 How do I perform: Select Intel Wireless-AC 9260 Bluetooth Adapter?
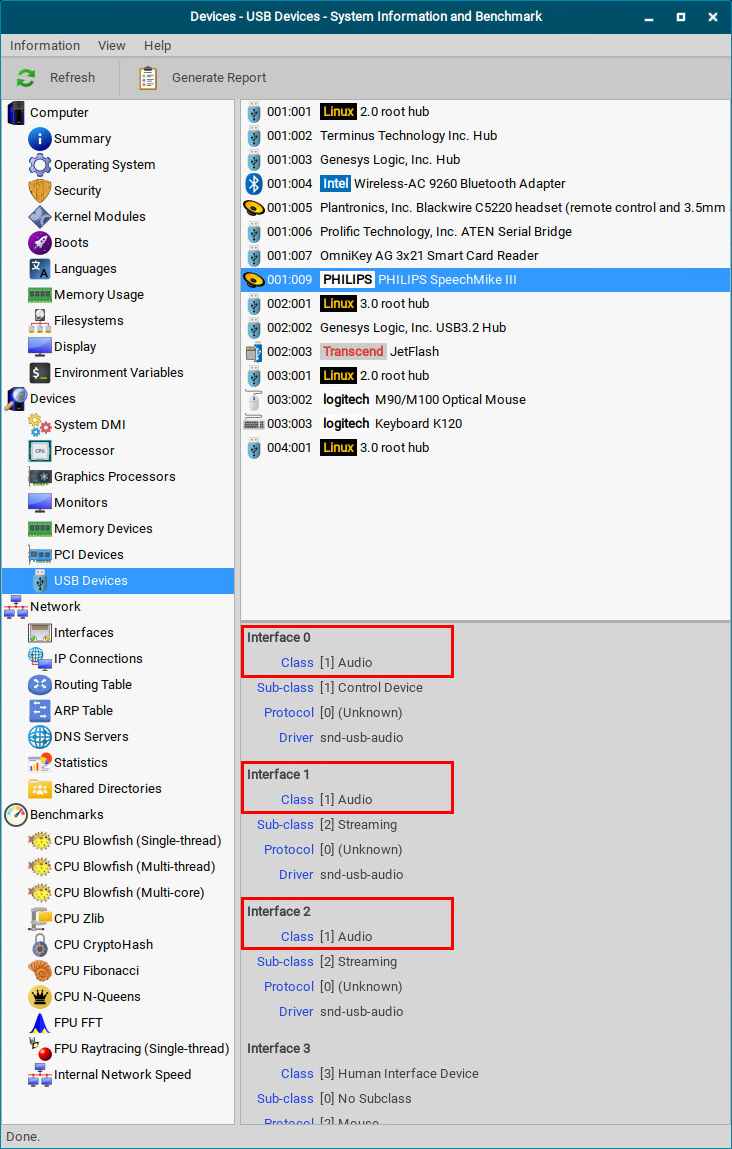click(x=485, y=184)
